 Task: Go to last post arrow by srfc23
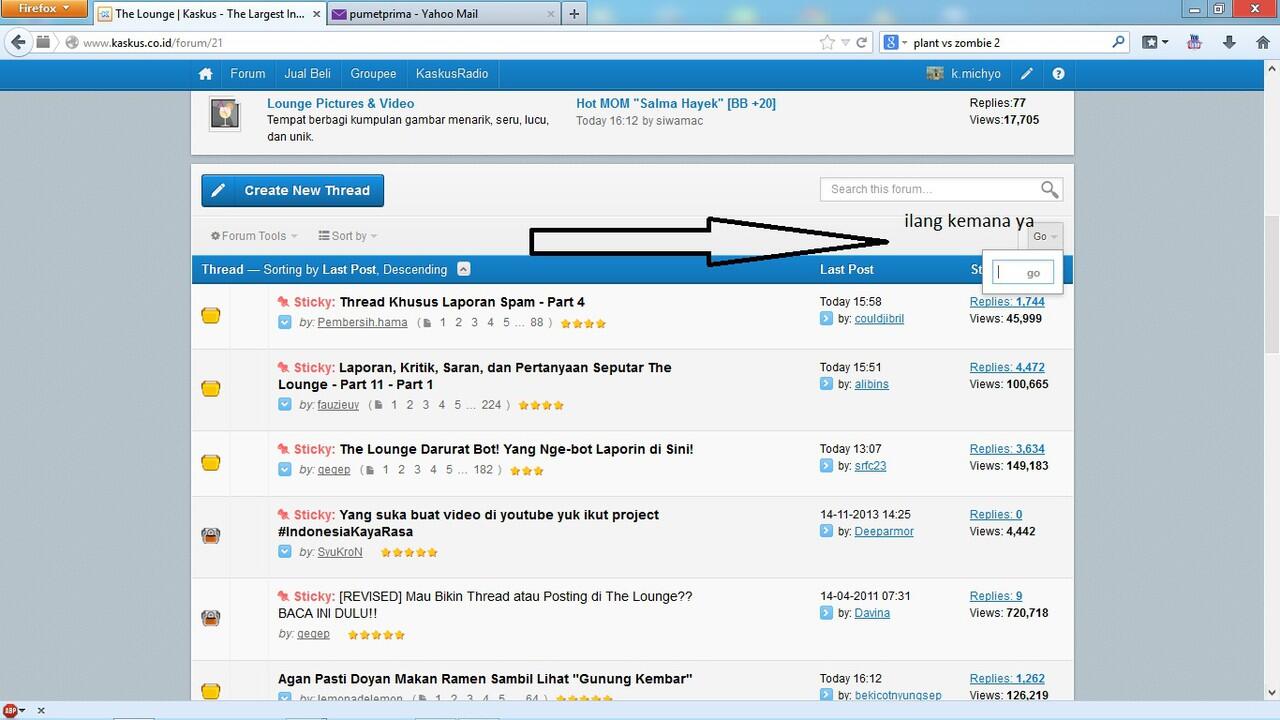click(x=826, y=466)
